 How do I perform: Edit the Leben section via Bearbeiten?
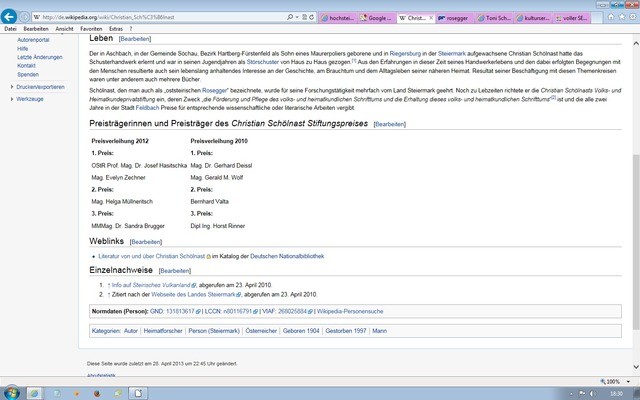pos(135,39)
